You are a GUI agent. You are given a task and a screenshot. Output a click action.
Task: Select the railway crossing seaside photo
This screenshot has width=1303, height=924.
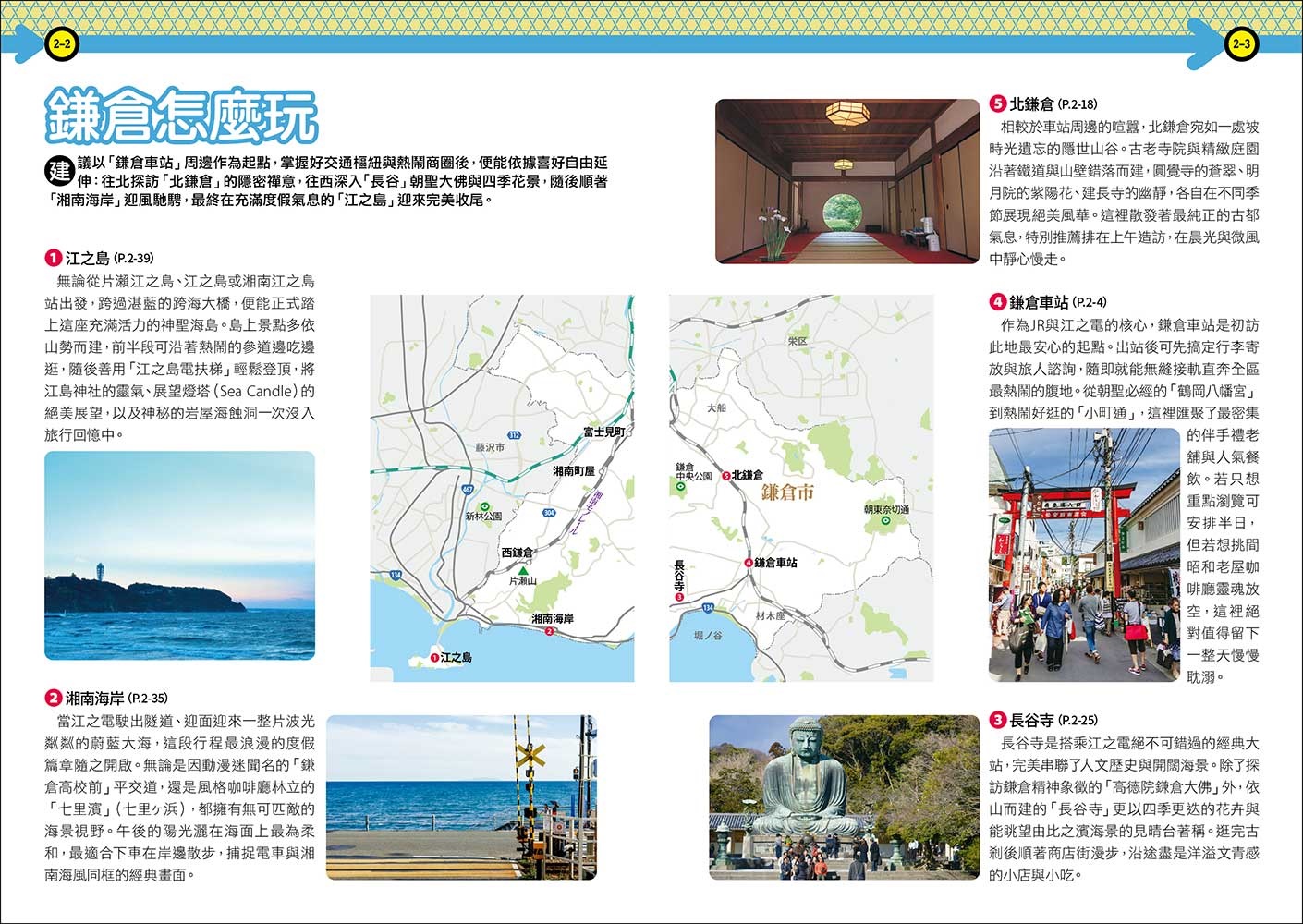[461, 797]
